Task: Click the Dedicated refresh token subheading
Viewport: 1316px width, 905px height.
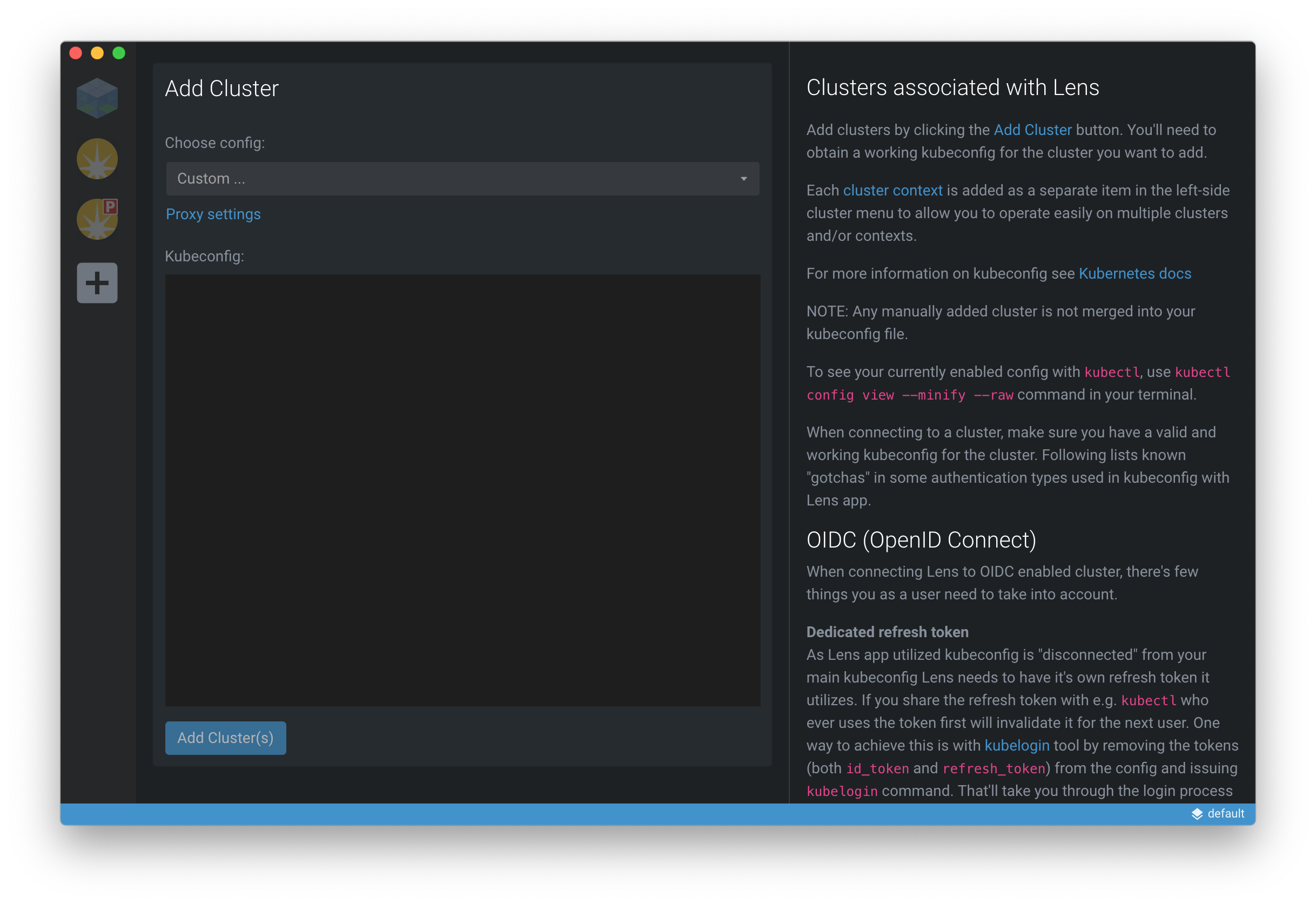Action: tap(887, 632)
